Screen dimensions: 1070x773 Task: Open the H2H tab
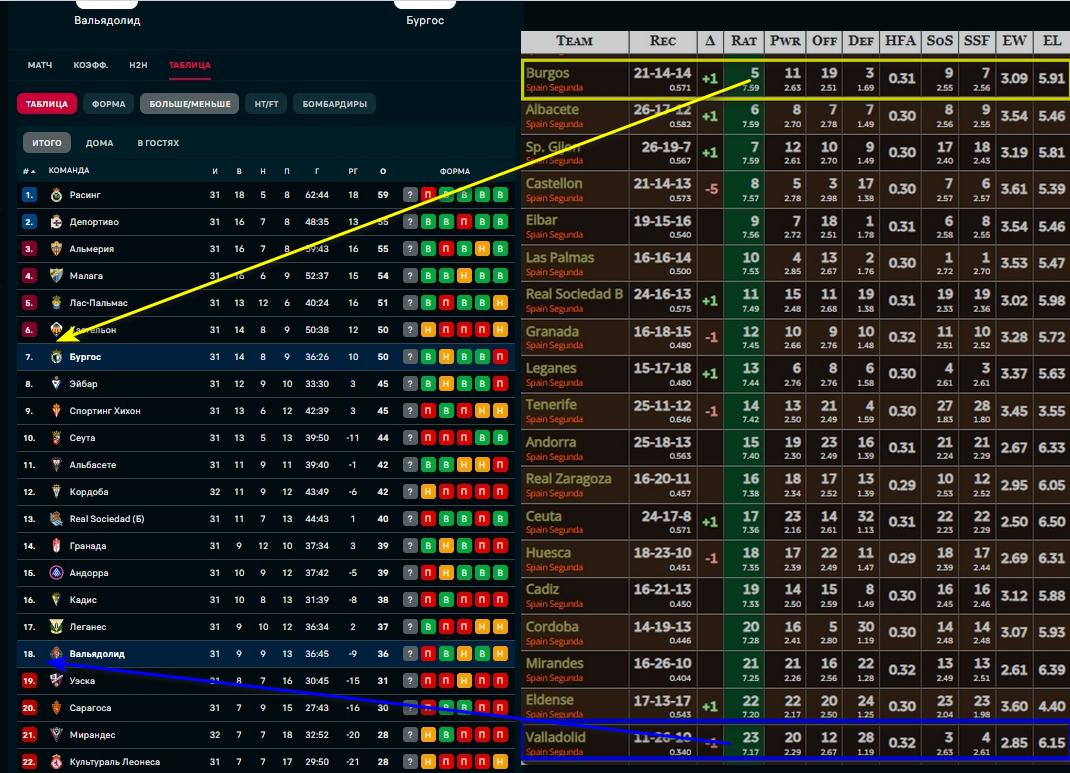click(139, 65)
